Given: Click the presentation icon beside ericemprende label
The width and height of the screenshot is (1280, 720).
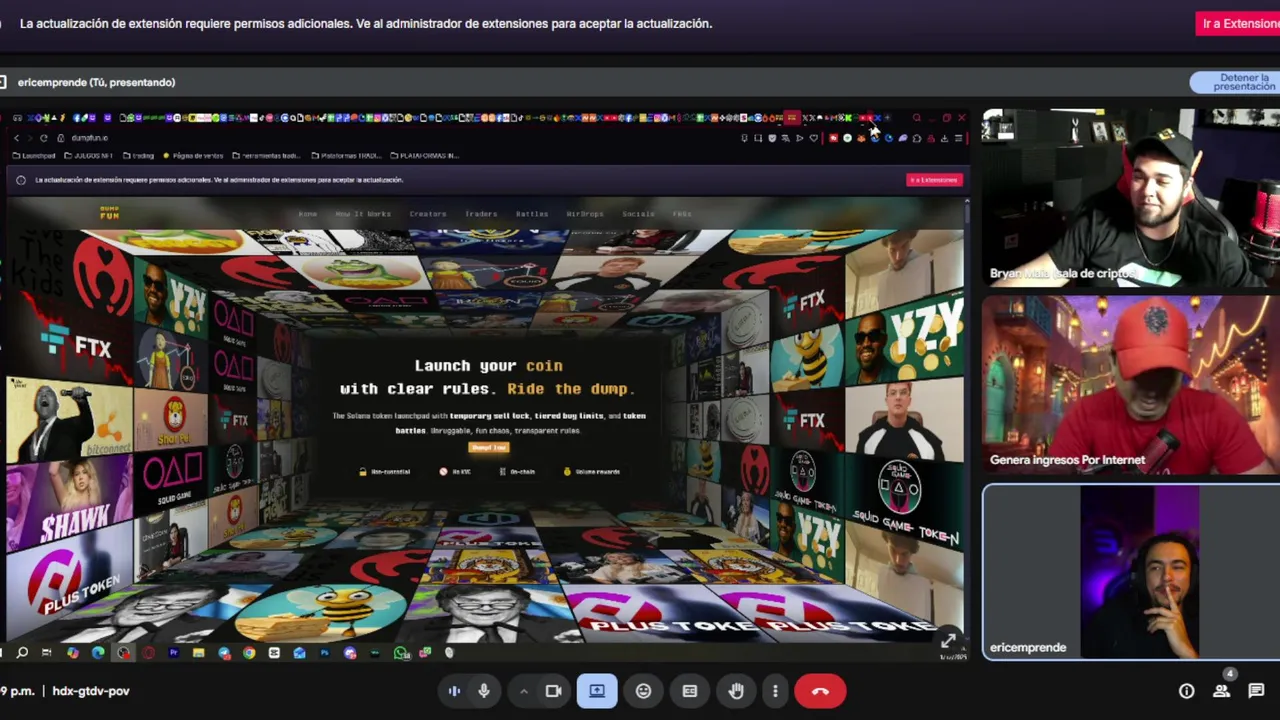Looking at the screenshot, I should click(x=4, y=82).
